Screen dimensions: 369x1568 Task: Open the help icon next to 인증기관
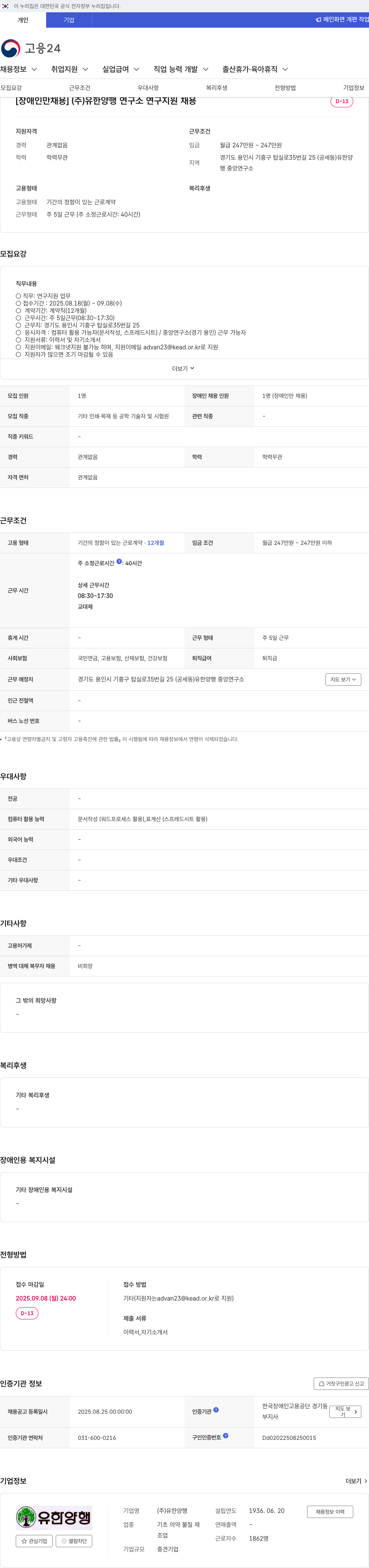[x=216, y=1410]
